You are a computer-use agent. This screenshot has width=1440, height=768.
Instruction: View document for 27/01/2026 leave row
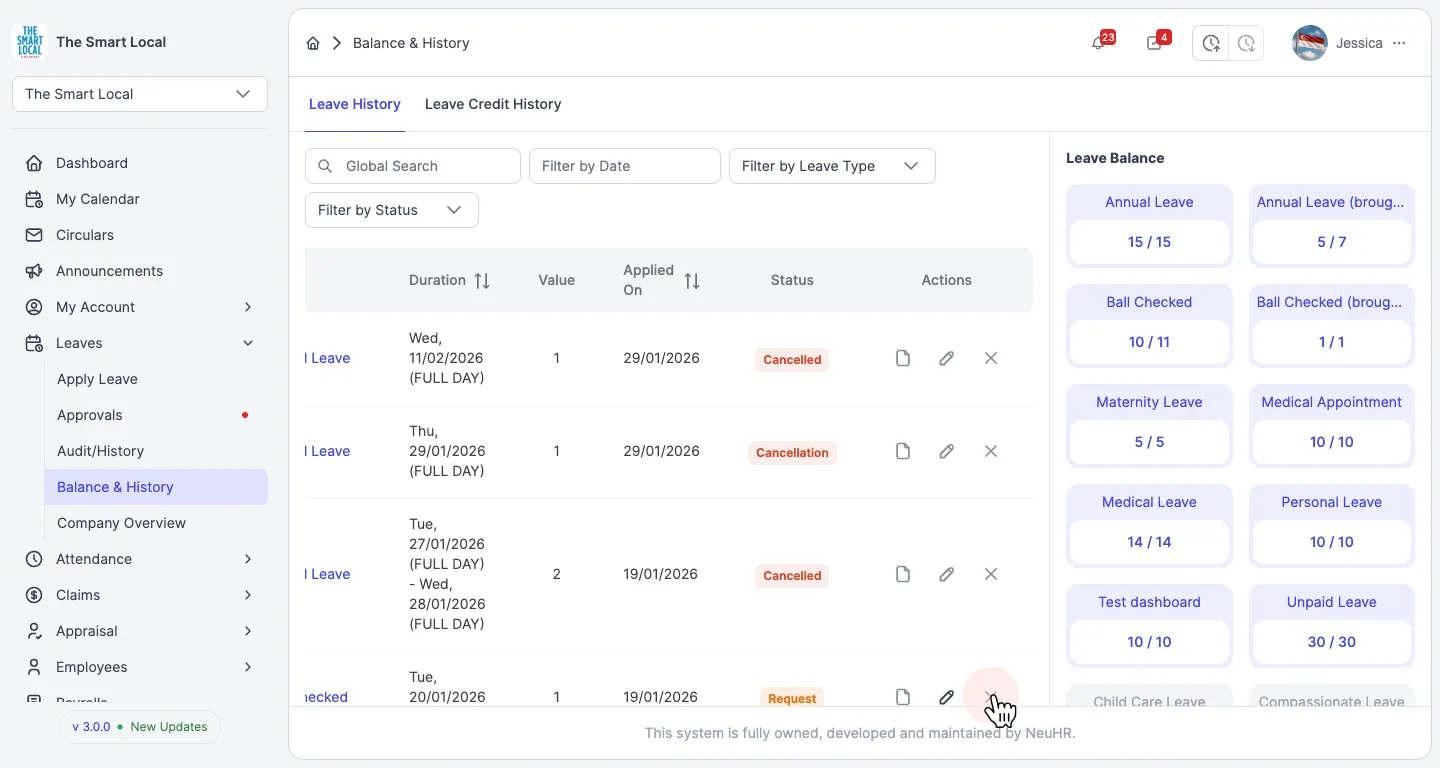(903, 574)
